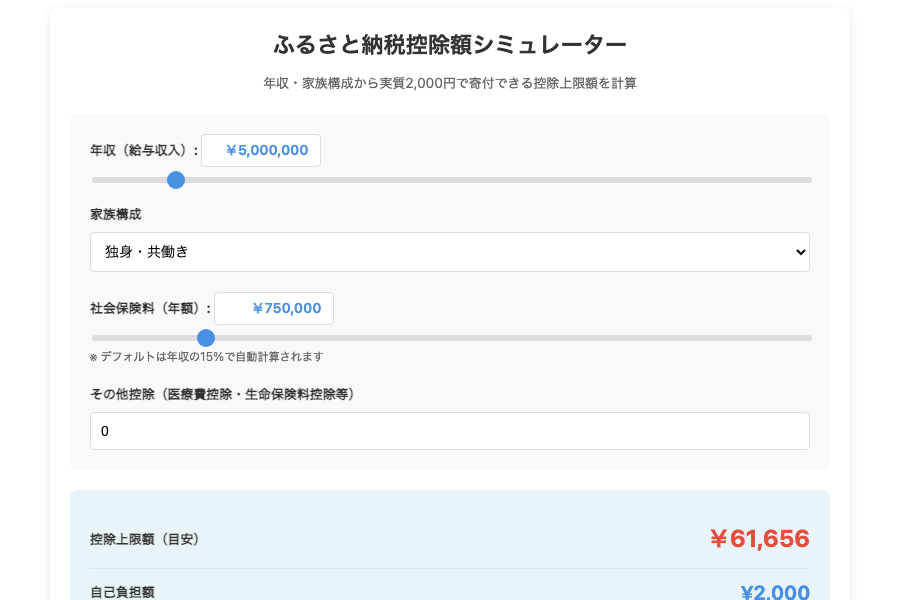Click the social insurance ¥750,000 input field
Screen dimensions: 900x600
274,308
